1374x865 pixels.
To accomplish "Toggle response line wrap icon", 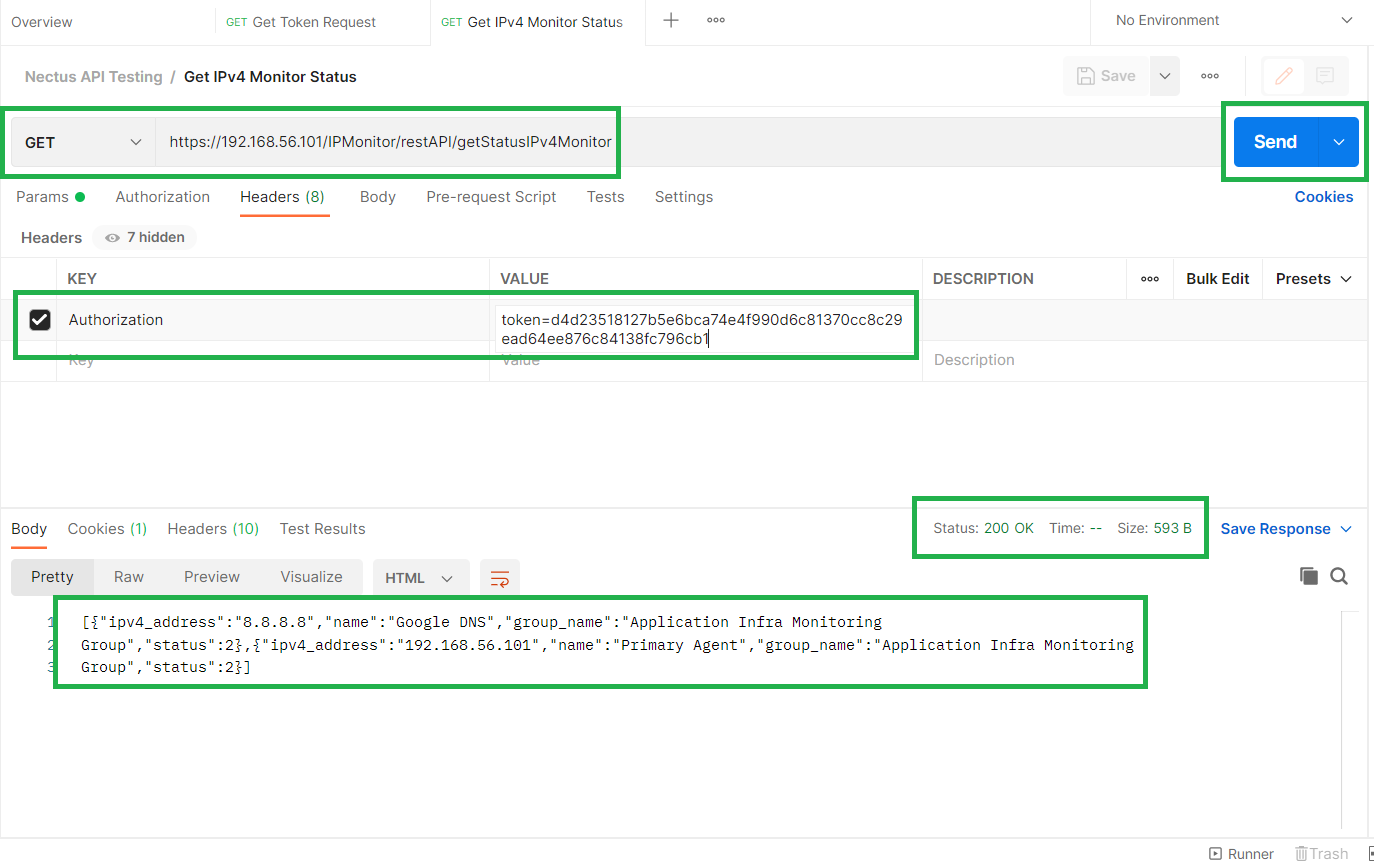I will 500,578.
